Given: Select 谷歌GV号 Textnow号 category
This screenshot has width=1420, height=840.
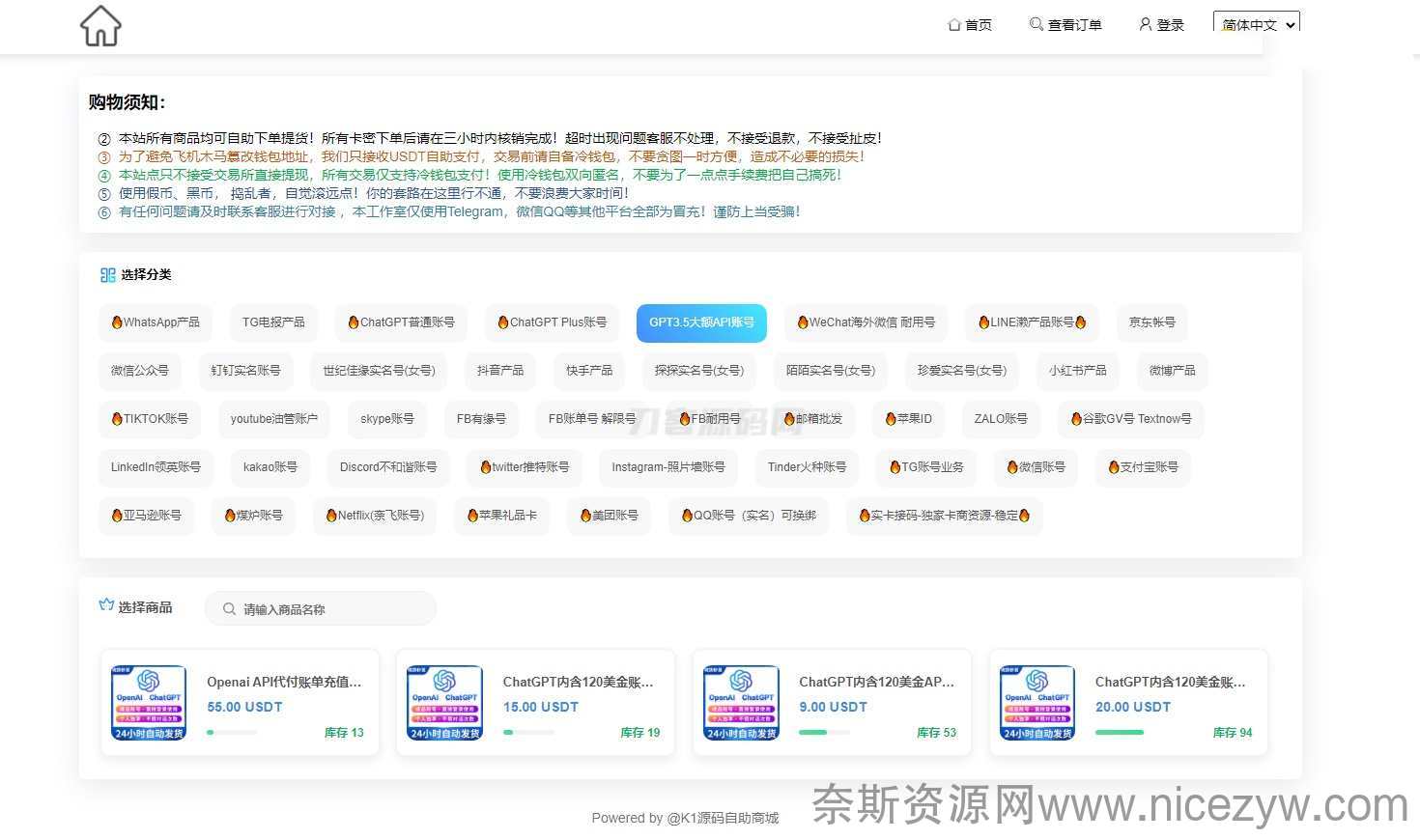Looking at the screenshot, I should pyautogui.click(x=1131, y=419).
